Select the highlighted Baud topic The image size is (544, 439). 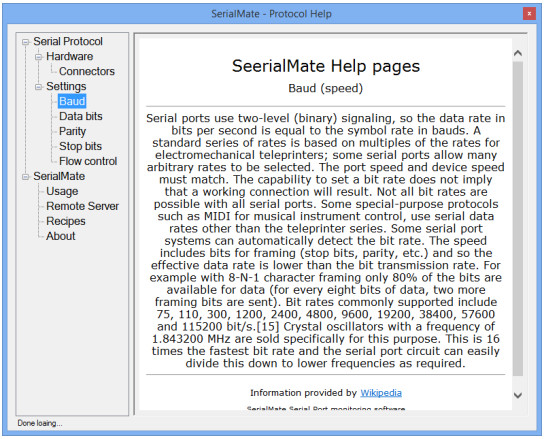coord(72,101)
